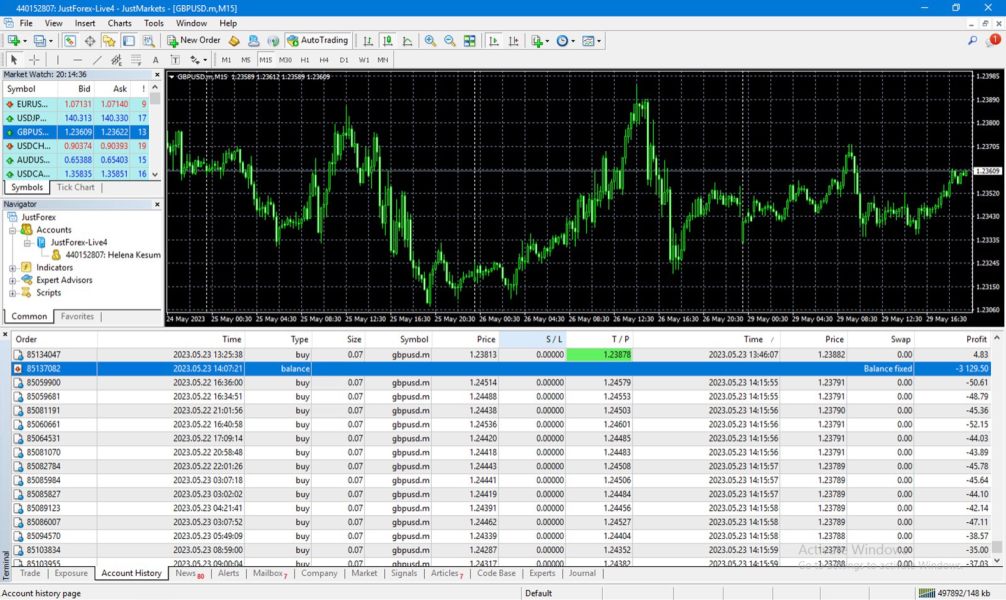Screen dimensions: 1006x600
Task: Open the search magnifier icon at top right
Action: 973,41
